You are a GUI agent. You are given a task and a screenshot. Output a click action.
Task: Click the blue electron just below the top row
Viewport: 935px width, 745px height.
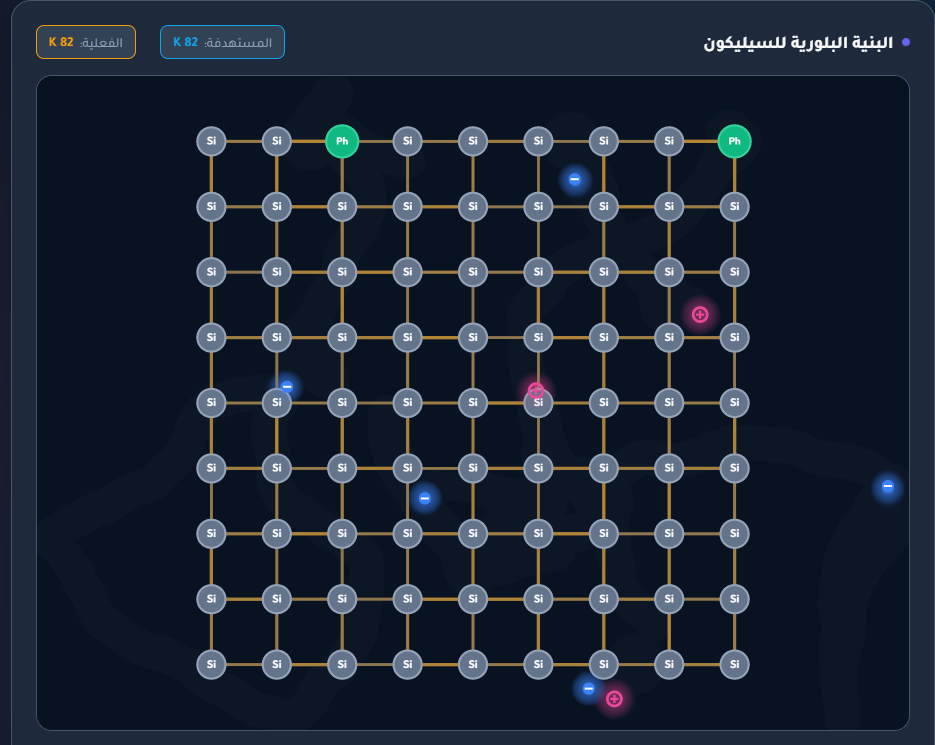tap(575, 179)
